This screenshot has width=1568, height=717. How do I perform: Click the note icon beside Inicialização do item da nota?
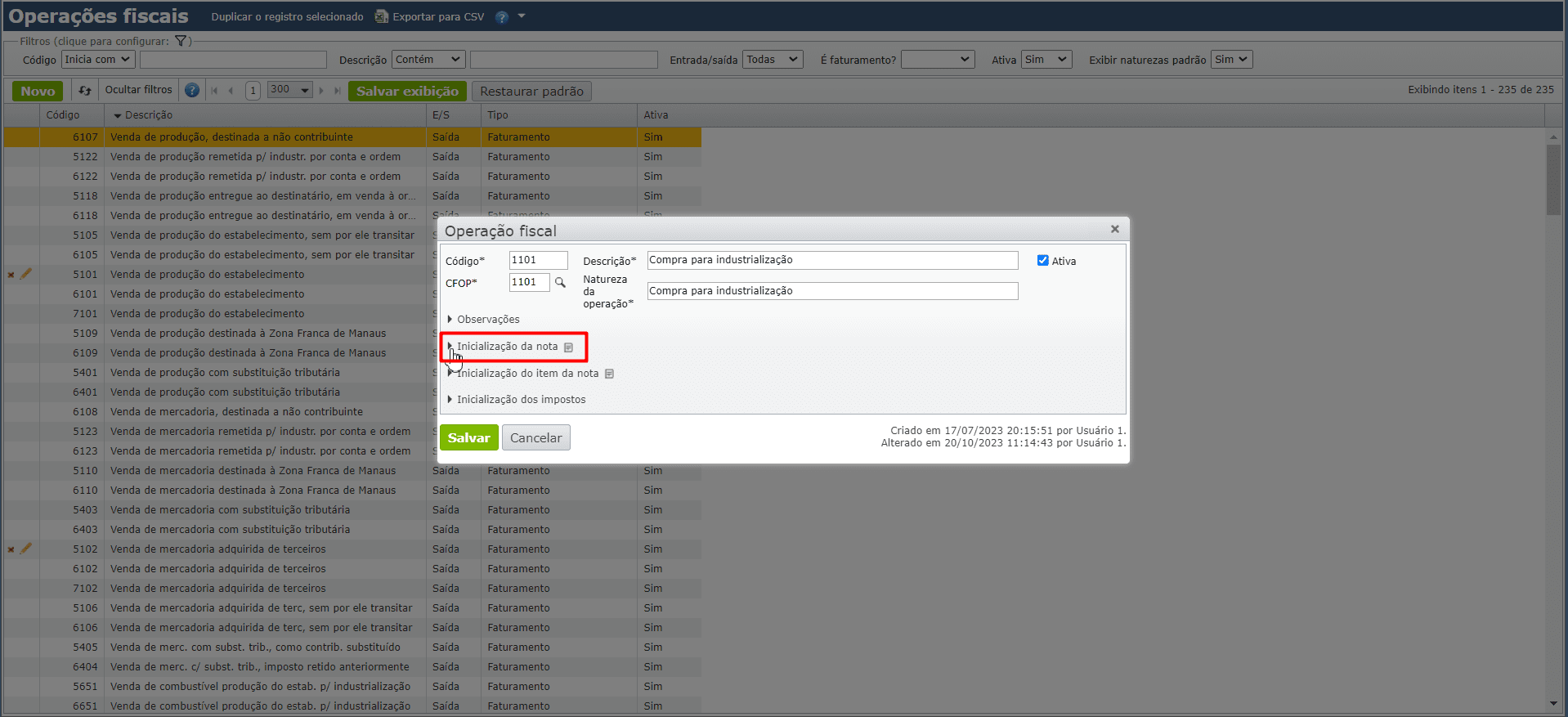609,374
